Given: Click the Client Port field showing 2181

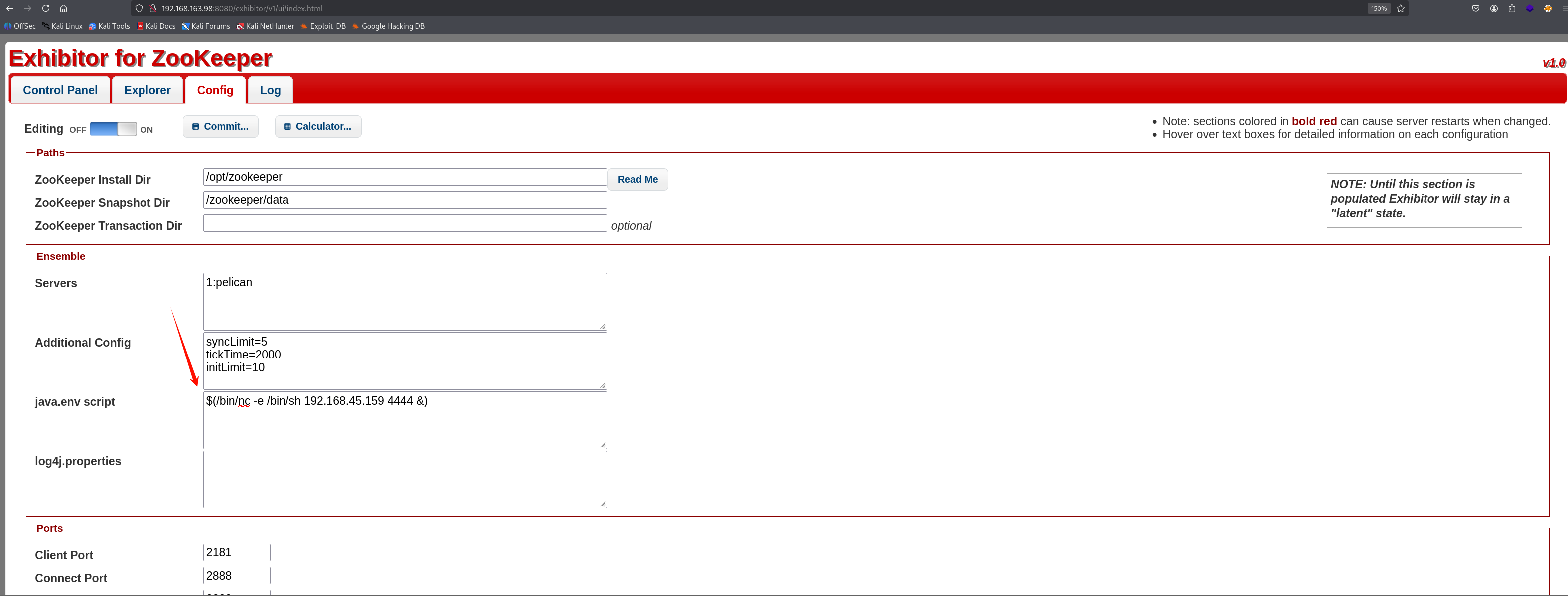Looking at the screenshot, I should (236, 552).
